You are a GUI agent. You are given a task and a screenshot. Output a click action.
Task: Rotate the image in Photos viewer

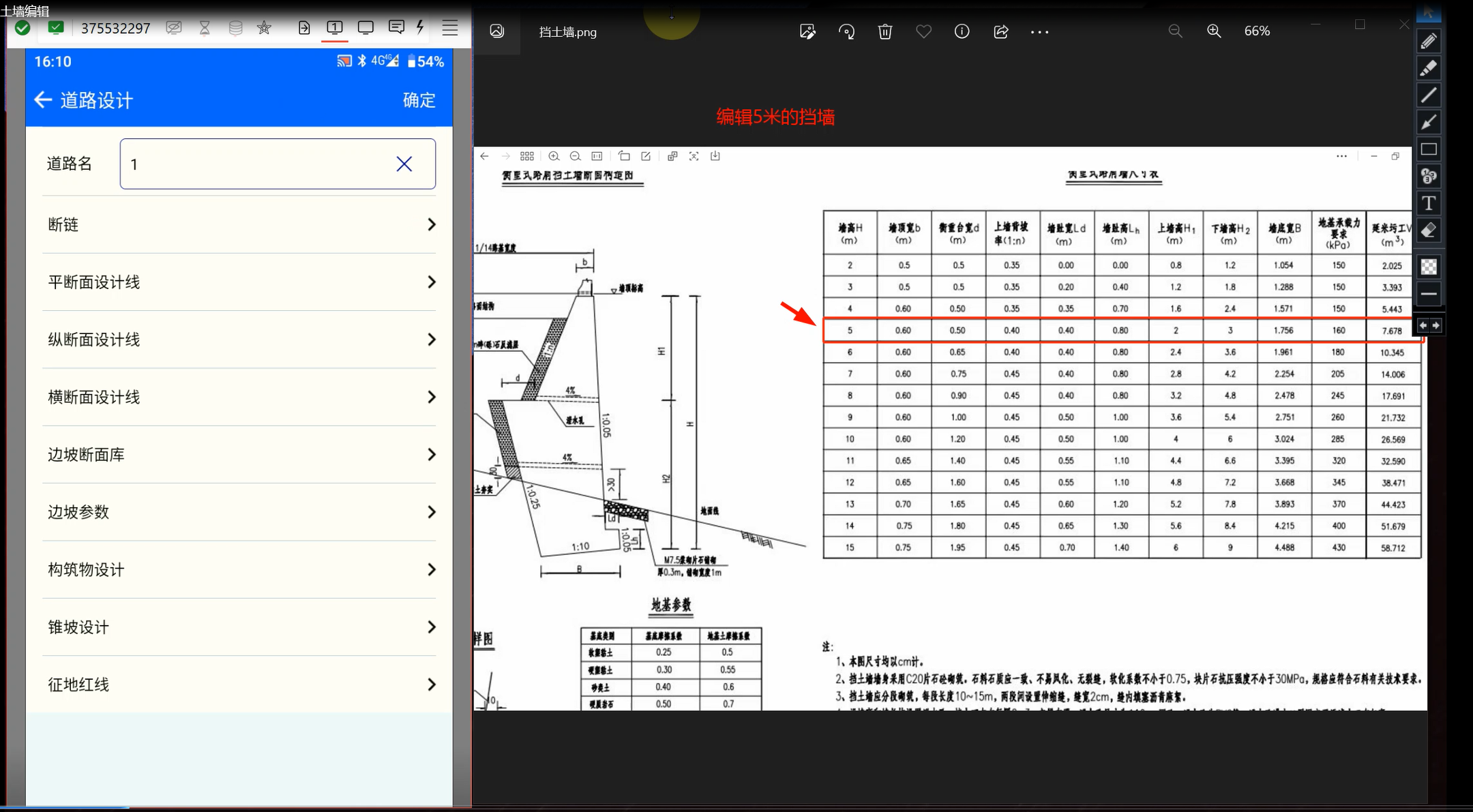tap(846, 31)
